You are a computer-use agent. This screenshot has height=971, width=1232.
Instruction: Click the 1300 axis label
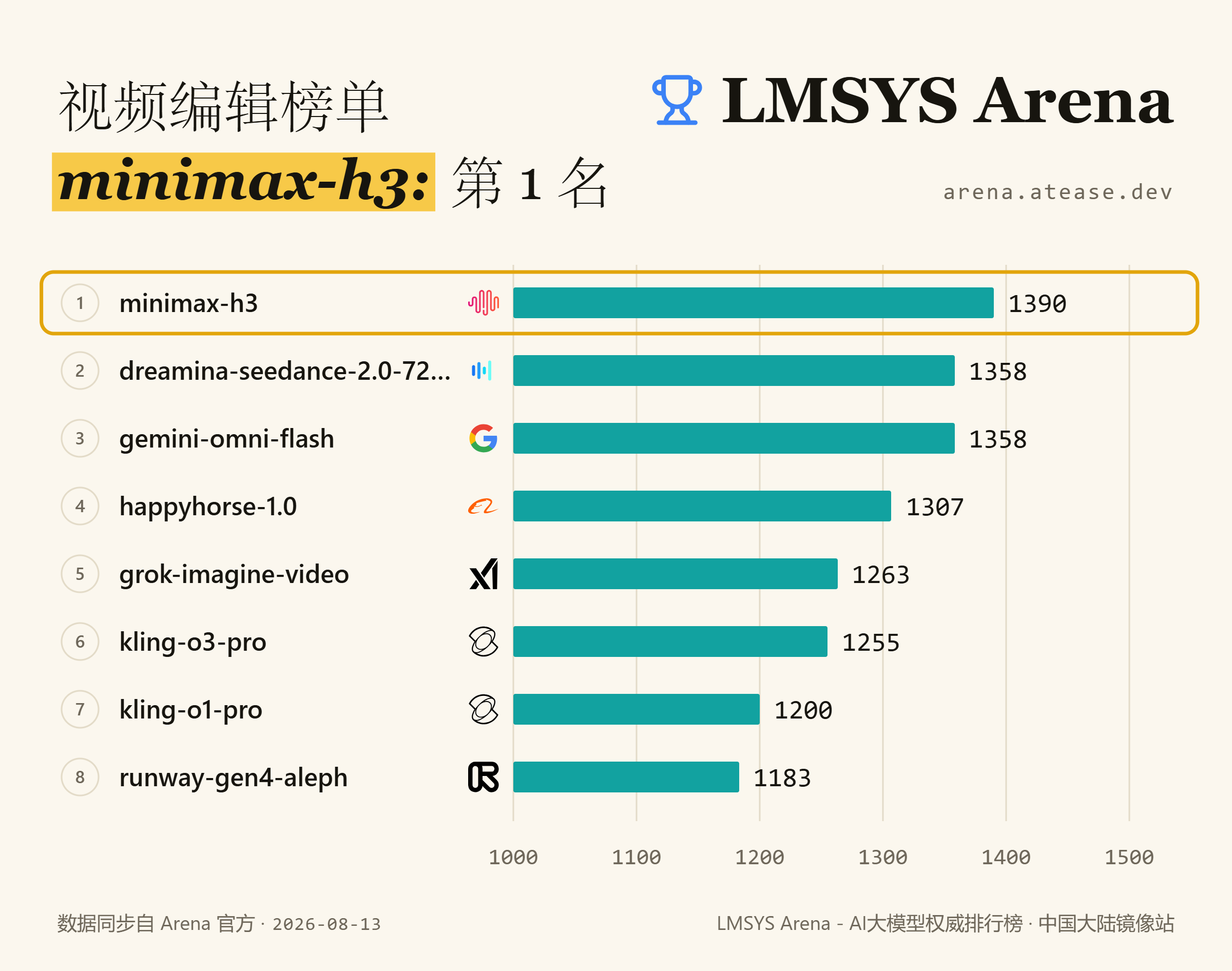883,857
